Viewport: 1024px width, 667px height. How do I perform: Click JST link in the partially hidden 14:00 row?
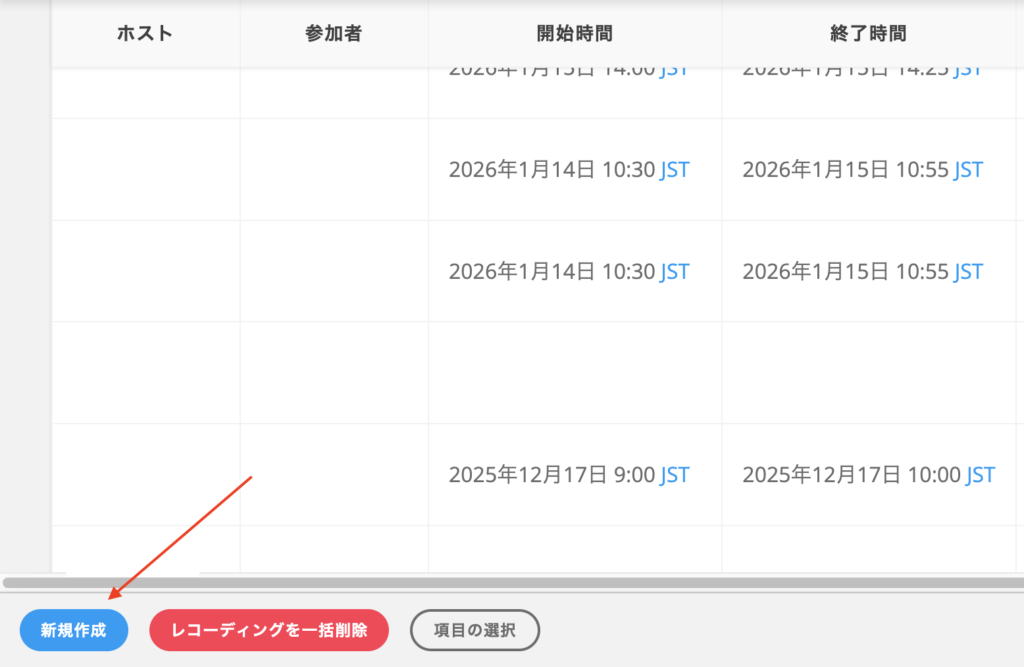[x=675, y=73]
